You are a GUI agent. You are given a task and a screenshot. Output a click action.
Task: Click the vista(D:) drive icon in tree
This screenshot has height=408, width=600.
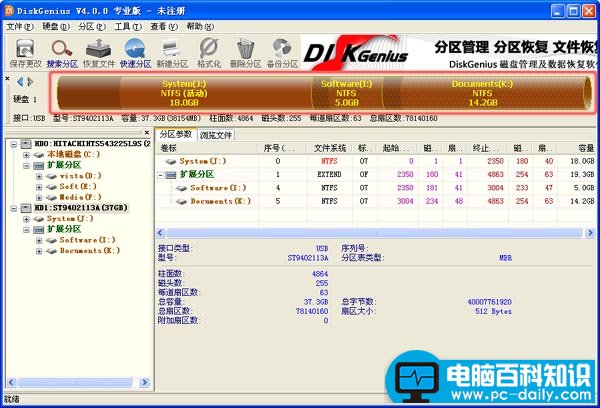click(x=51, y=176)
